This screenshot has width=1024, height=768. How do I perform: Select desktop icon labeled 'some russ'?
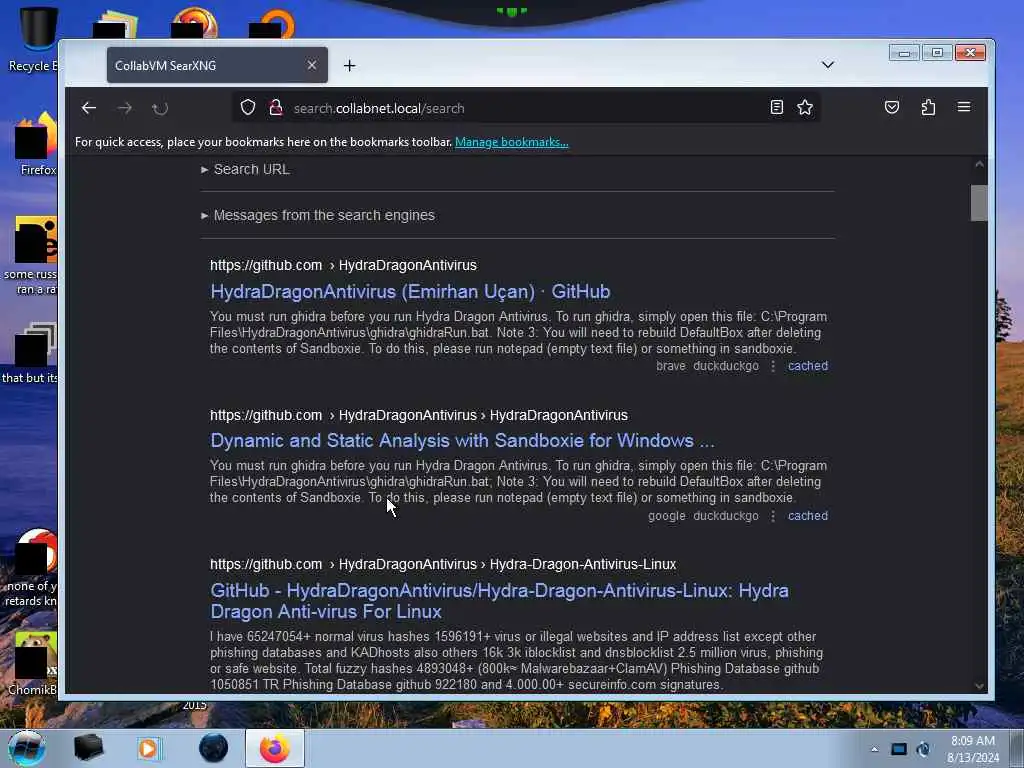[x=31, y=255]
